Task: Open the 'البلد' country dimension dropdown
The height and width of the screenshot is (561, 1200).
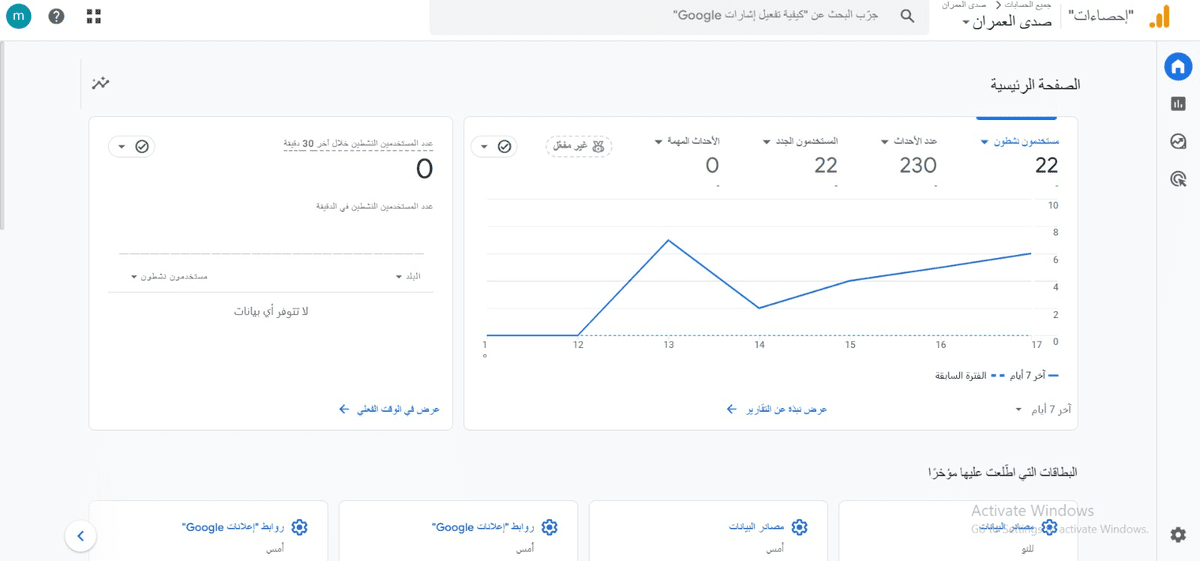Action: [408, 276]
